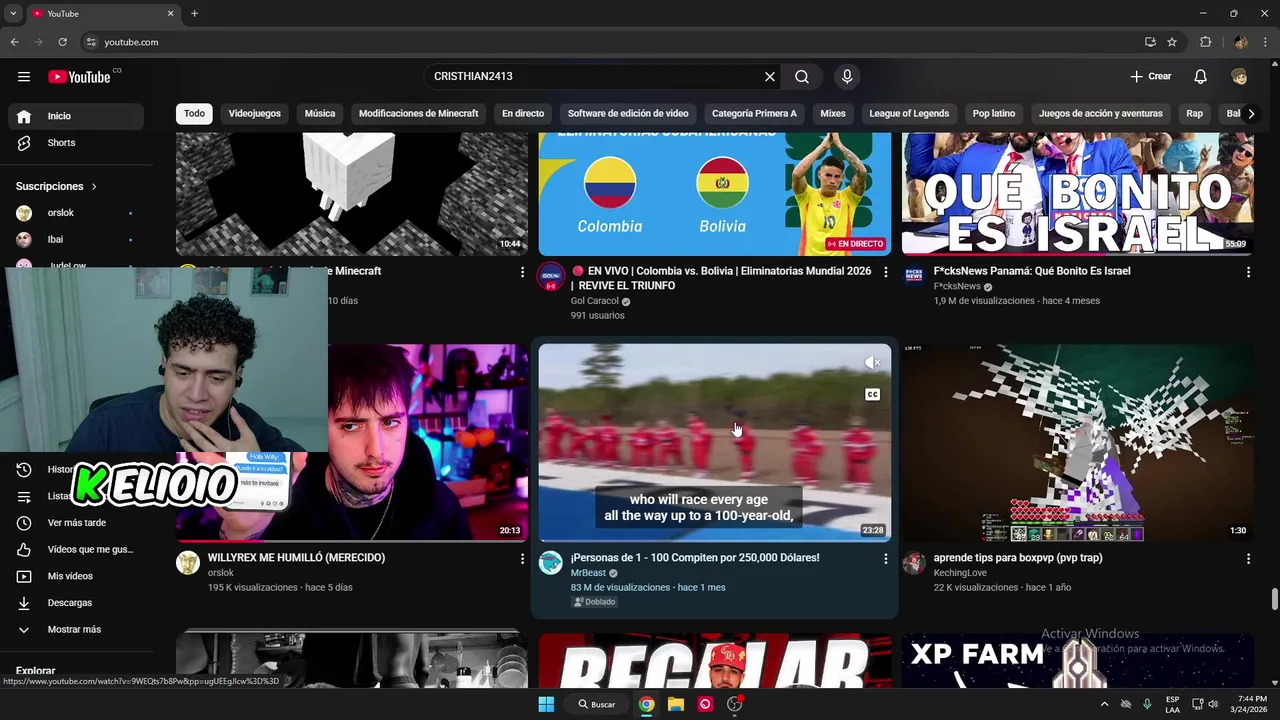This screenshot has width=1280, height=720.
Task: Select the Música filter chip
Action: click(x=320, y=114)
